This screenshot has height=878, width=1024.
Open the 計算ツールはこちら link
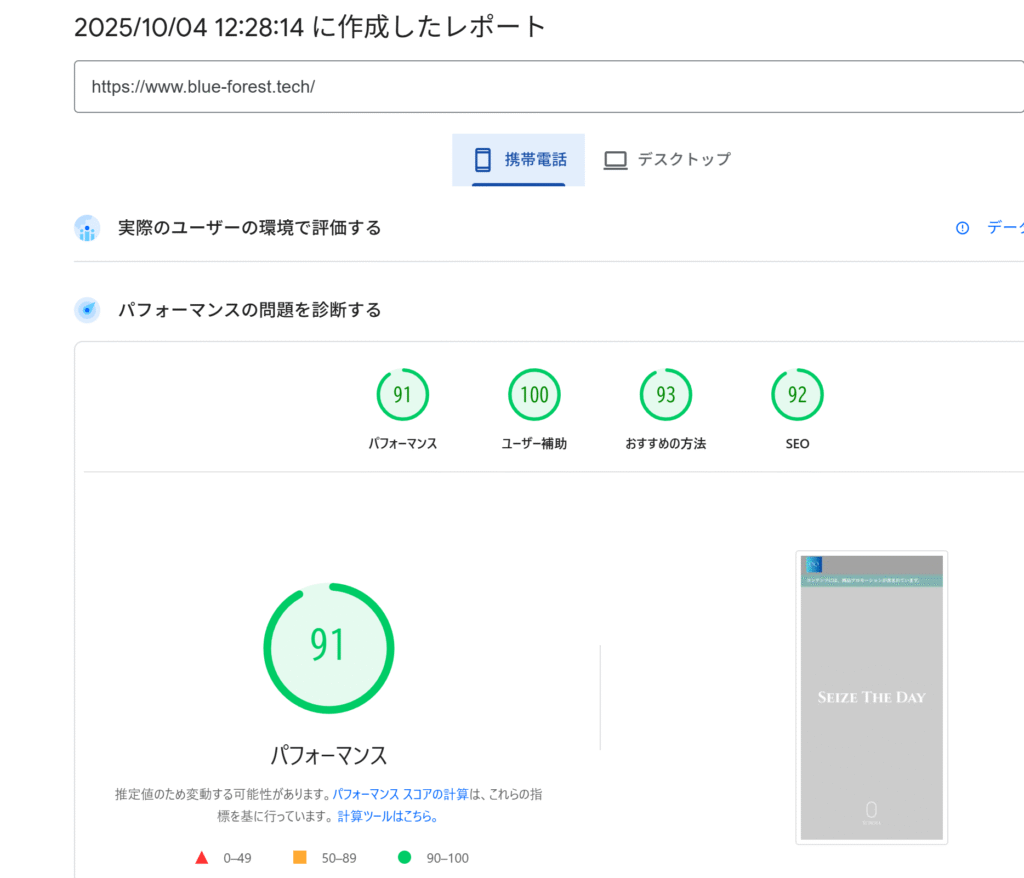pyautogui.click(x=387, y=816)
